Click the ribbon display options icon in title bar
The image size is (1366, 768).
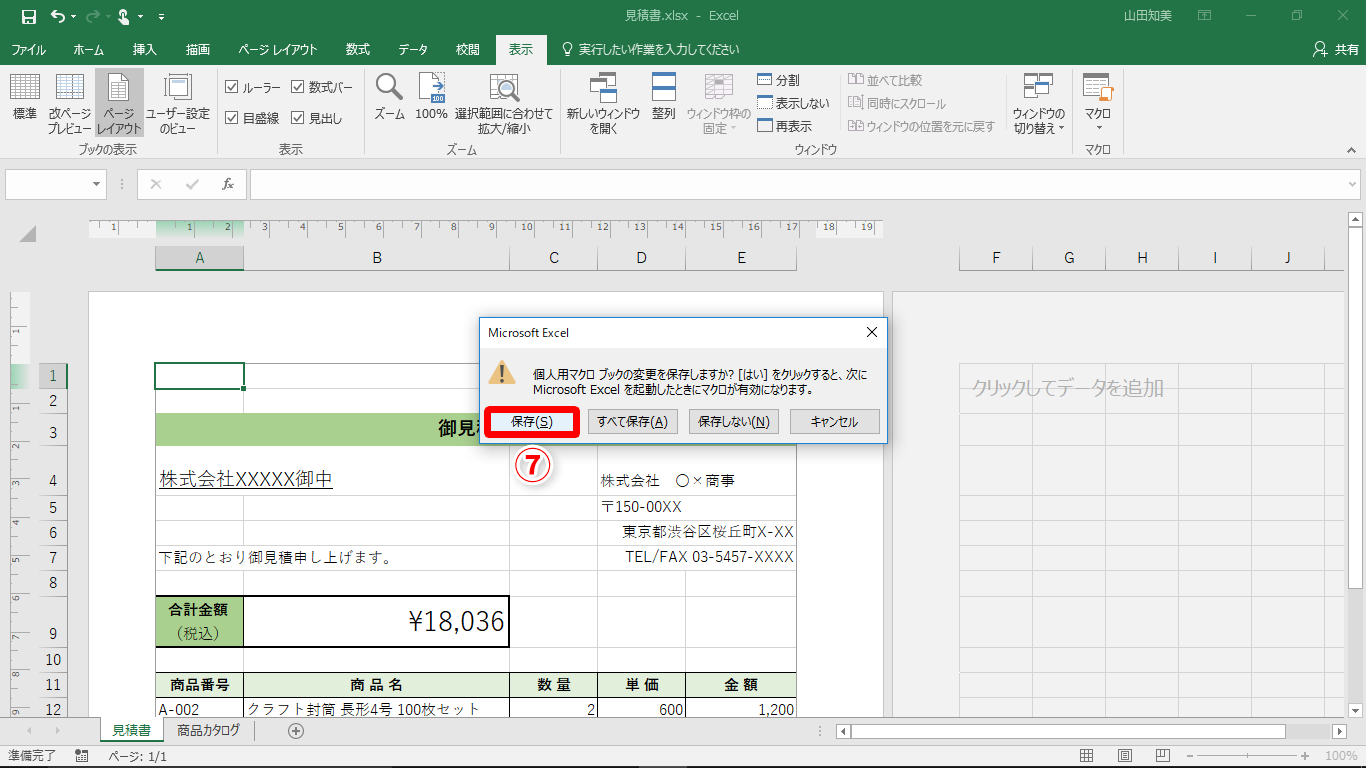(1205, 16)
